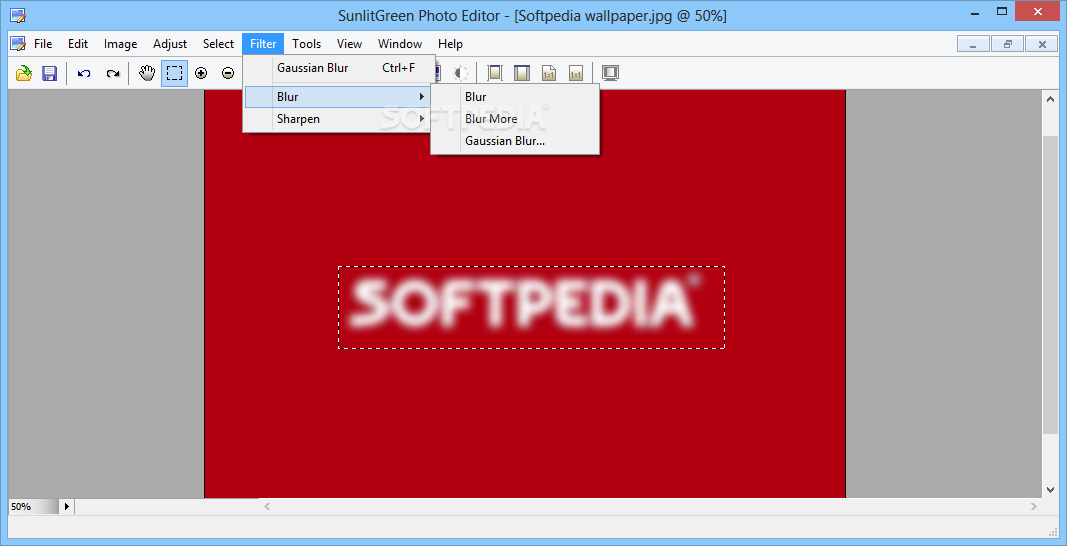Open the Window menu
The image size is (1067, 546).
[x=400, y=44]
